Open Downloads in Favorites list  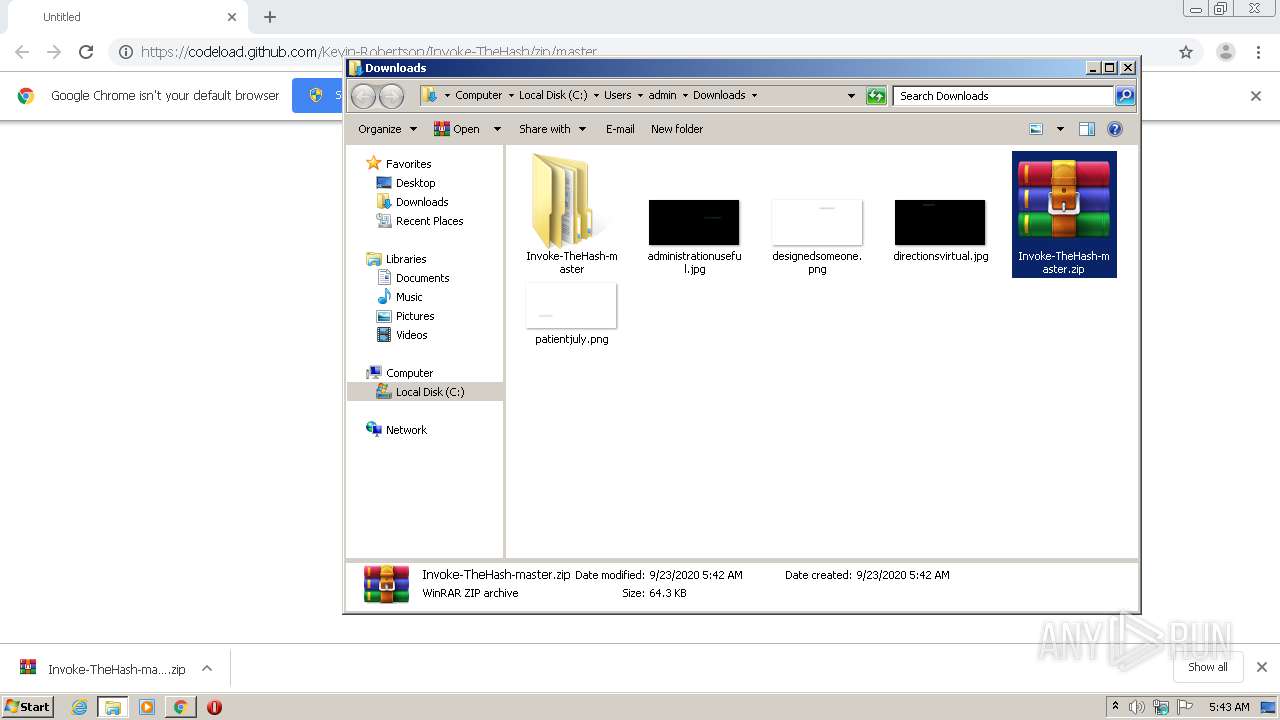tap(421, 202)
